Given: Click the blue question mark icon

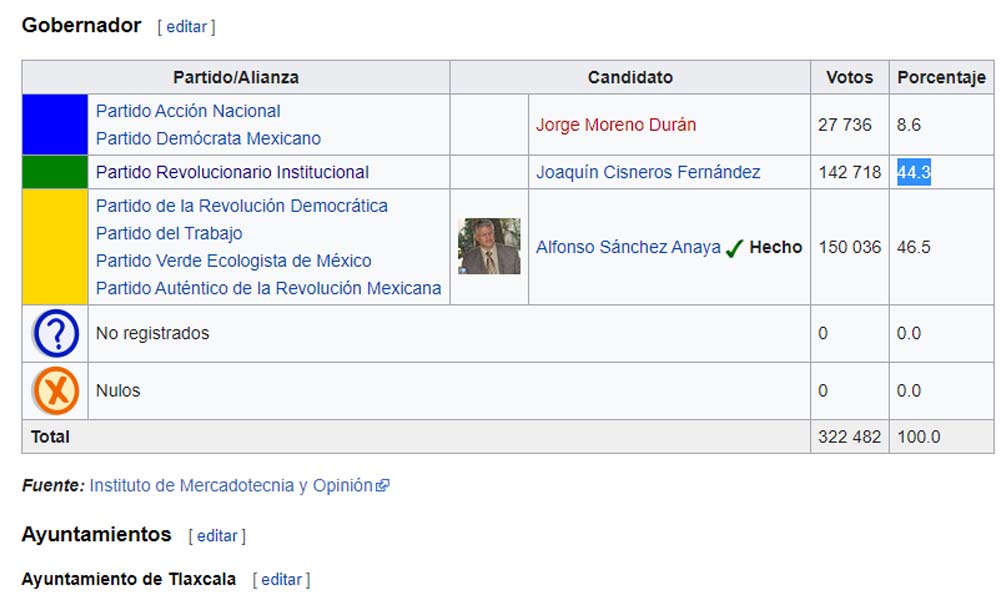Looking at the screenshot, I should tap(56, 333).
